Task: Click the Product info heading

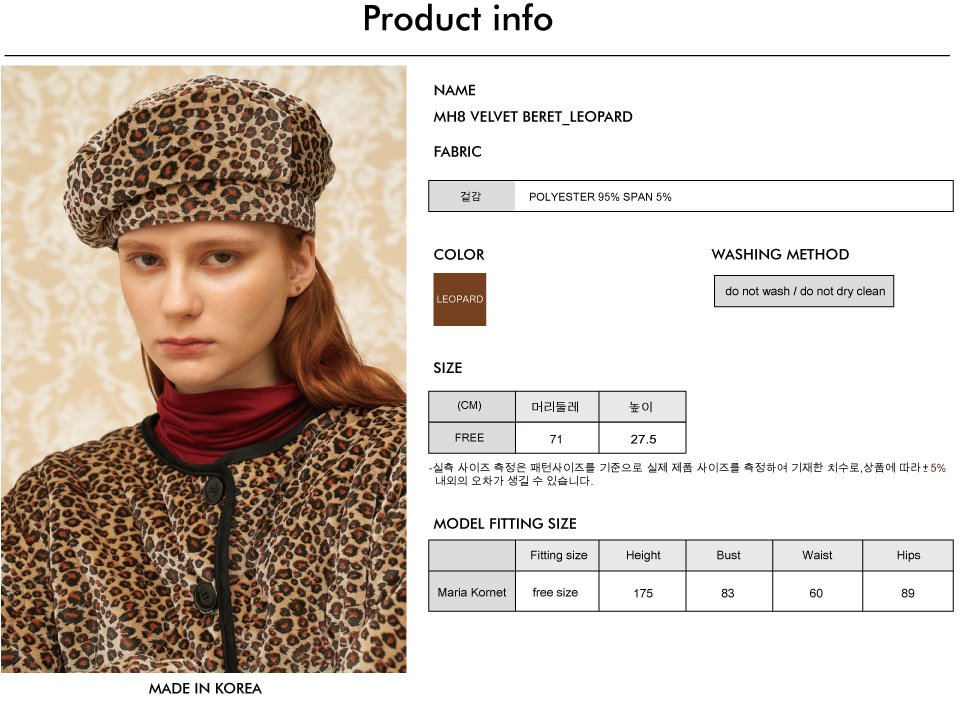Action: pos(458,18)
